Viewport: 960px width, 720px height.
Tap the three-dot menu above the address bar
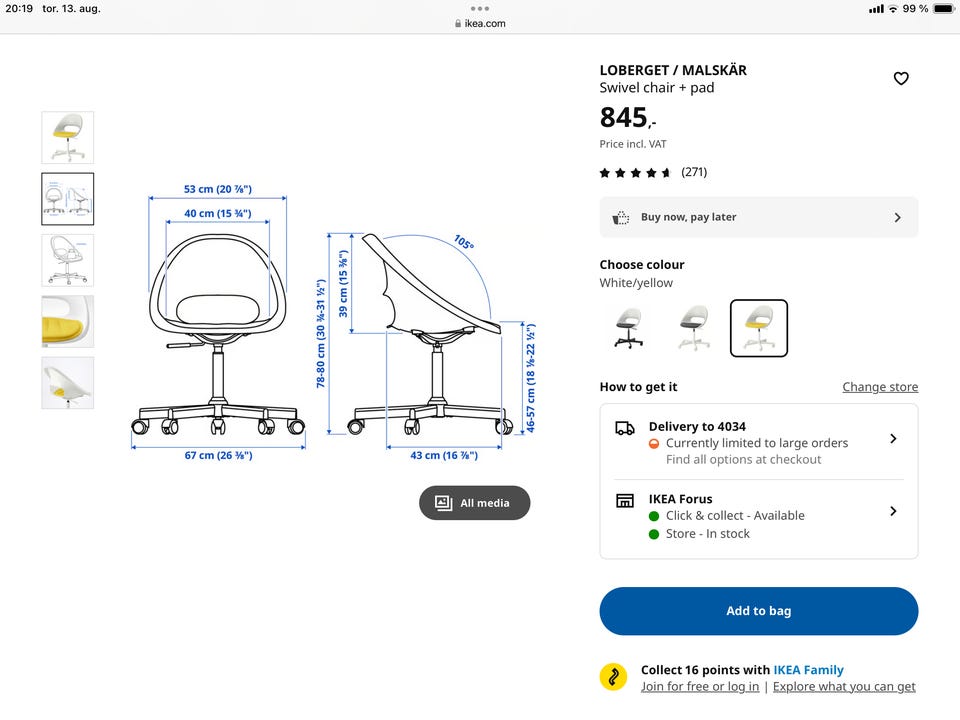480,9
